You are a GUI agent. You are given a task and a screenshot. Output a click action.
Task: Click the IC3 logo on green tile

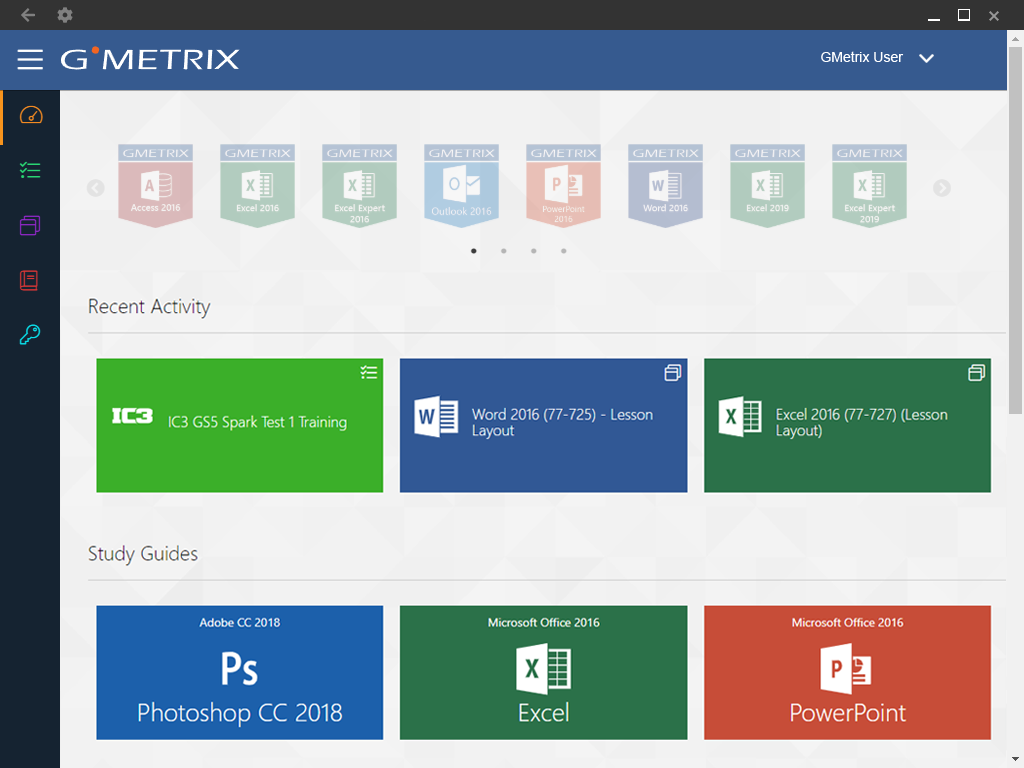coord(132,416)
